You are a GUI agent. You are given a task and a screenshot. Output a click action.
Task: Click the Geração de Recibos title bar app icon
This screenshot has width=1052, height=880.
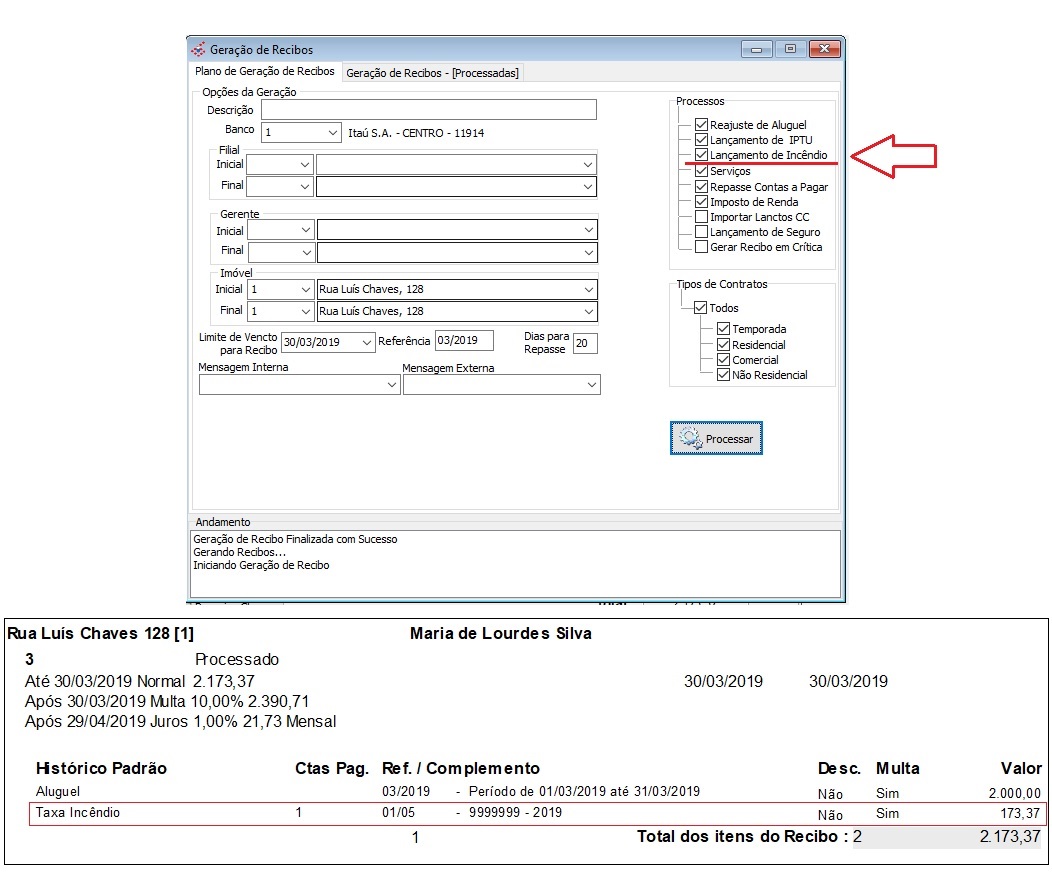click(198, 50)
